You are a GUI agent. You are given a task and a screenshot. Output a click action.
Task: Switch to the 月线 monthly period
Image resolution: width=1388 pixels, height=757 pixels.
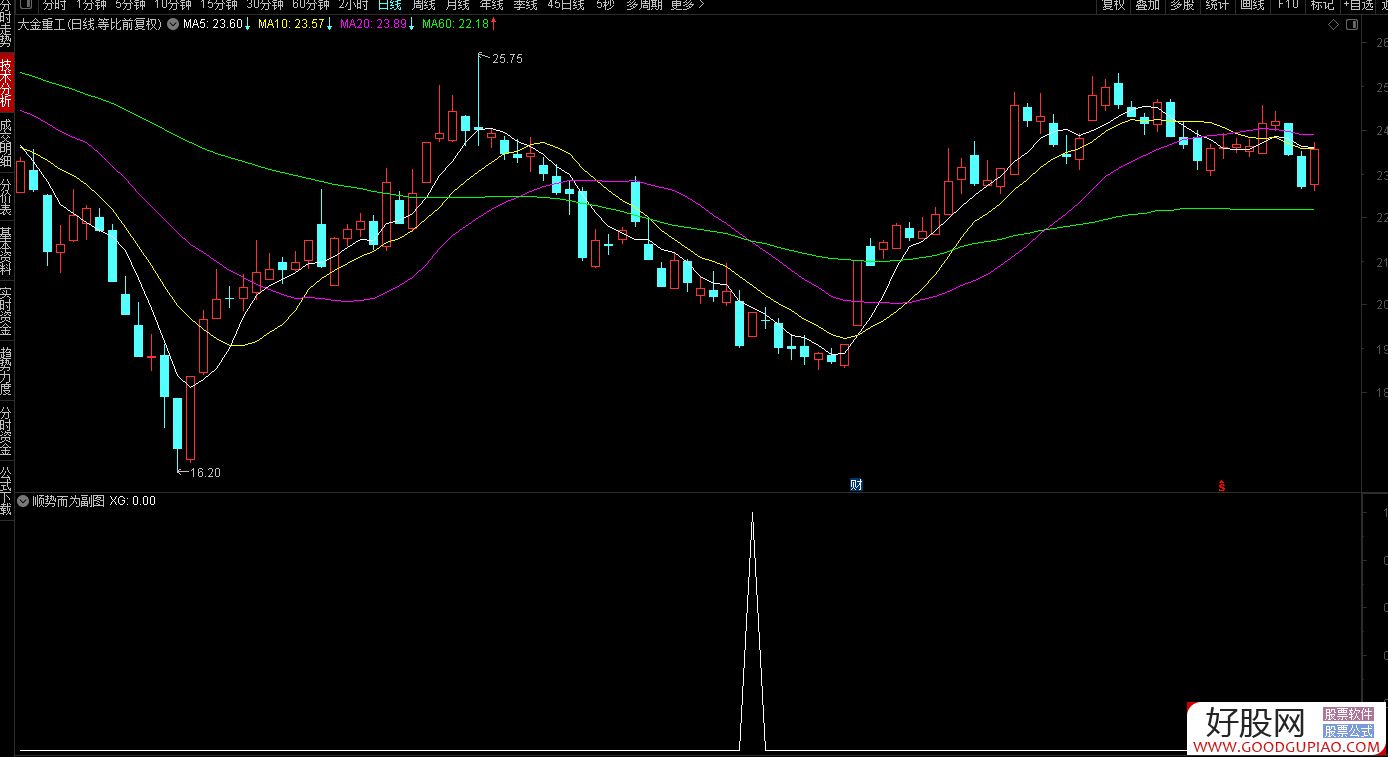[x=458, y=5]
